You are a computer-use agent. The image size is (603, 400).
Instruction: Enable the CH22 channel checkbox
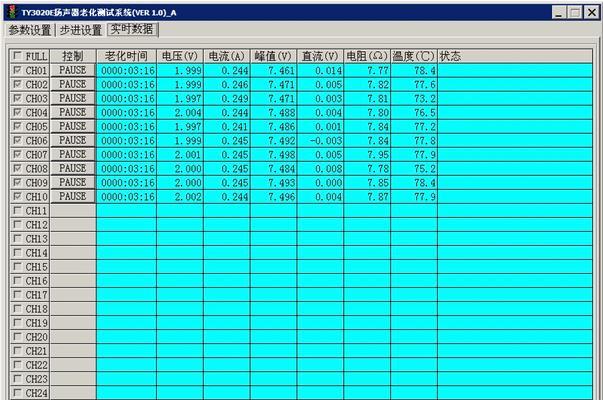pyautogui.click(x=17, y=365)
